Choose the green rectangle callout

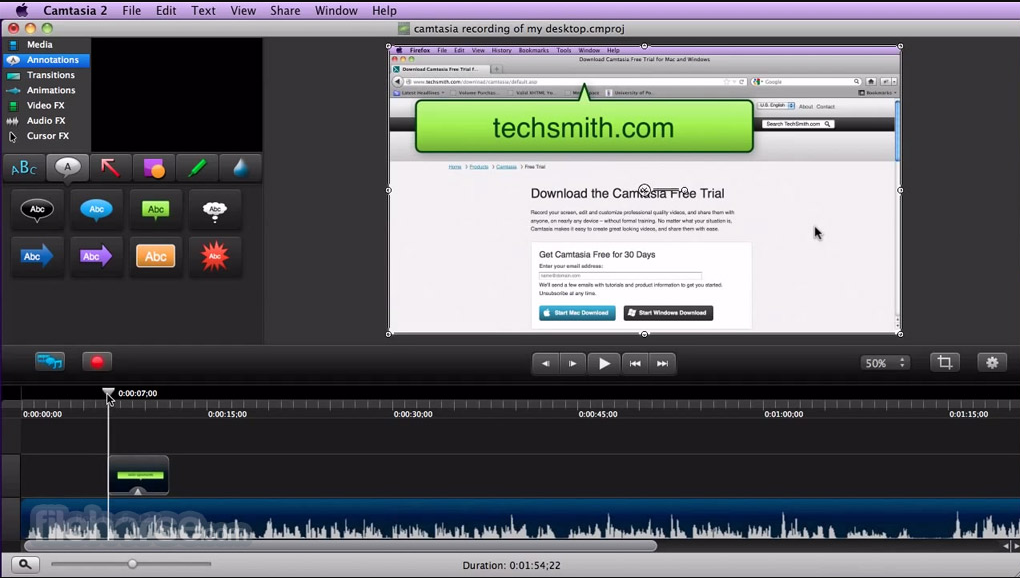pos(155,209)
